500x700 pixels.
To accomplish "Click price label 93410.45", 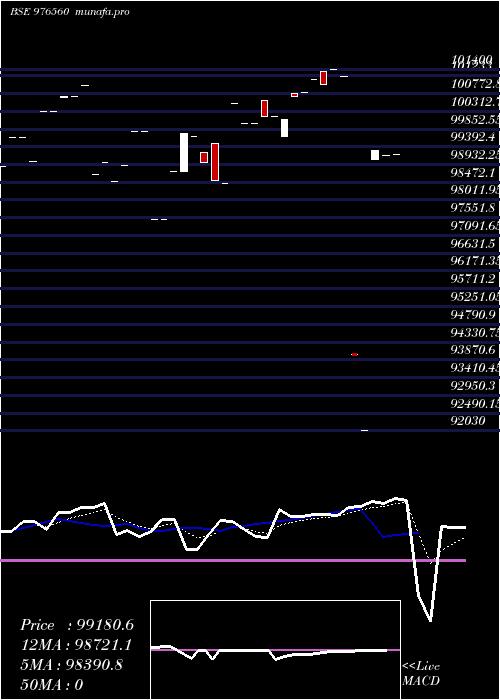I will point(475,368).
